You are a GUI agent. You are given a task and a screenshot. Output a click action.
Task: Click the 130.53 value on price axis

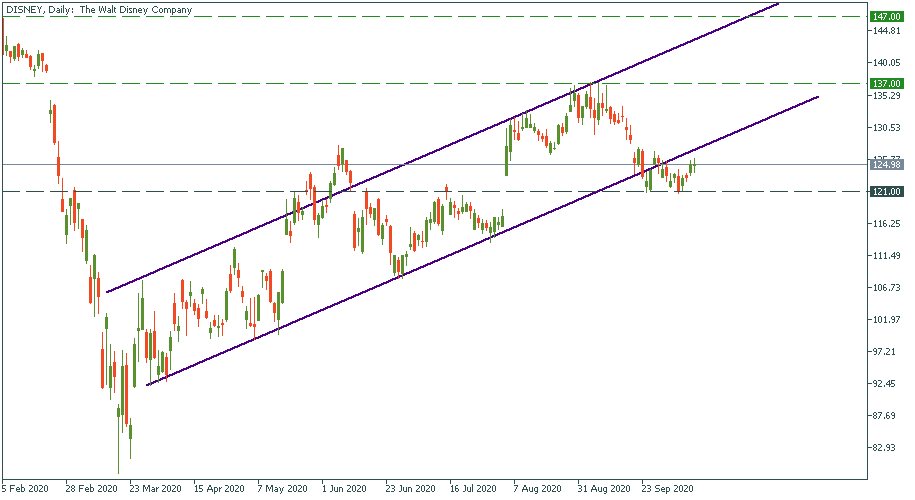[x=887, y=128]
